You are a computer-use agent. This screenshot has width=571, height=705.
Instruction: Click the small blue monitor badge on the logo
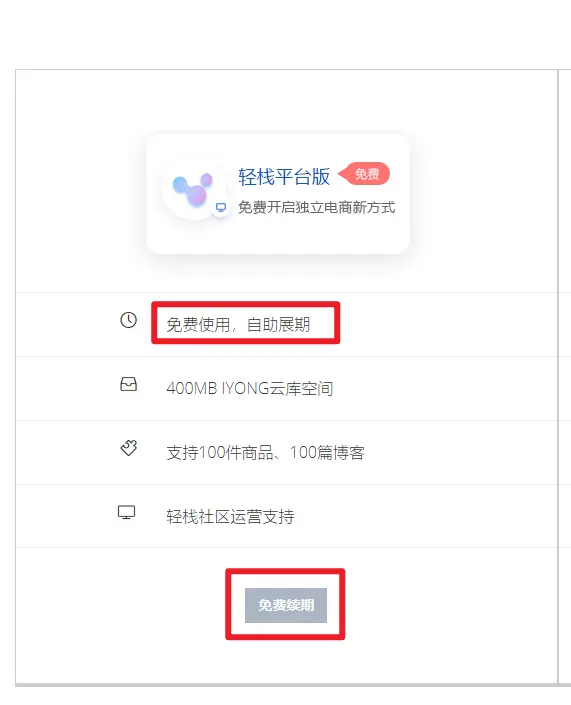221,207
